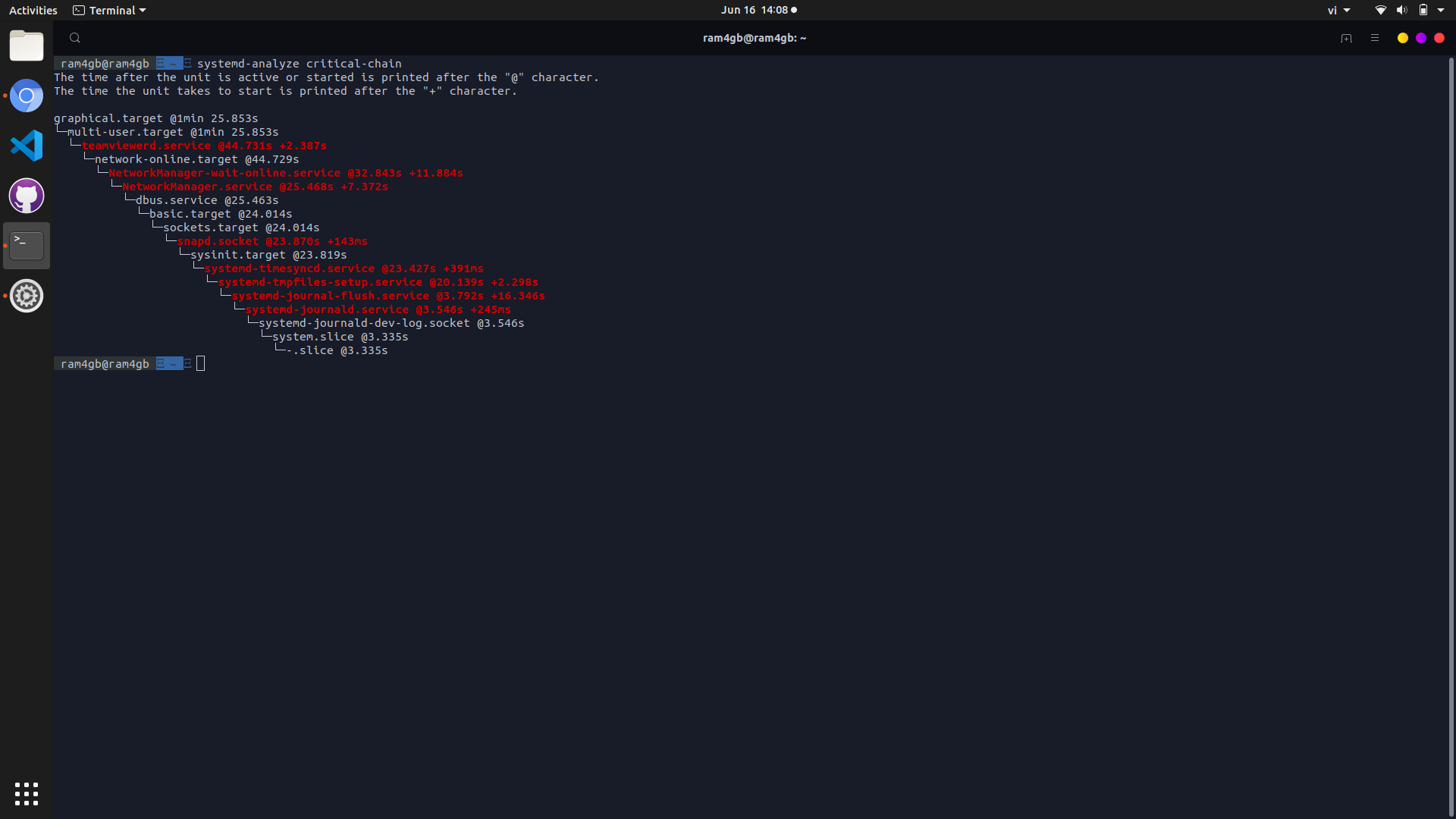Image resolution: width=1456 pixels, height=819 pixels.
Task: Launch Chromium browser from dock
Action: pos(27,96)
